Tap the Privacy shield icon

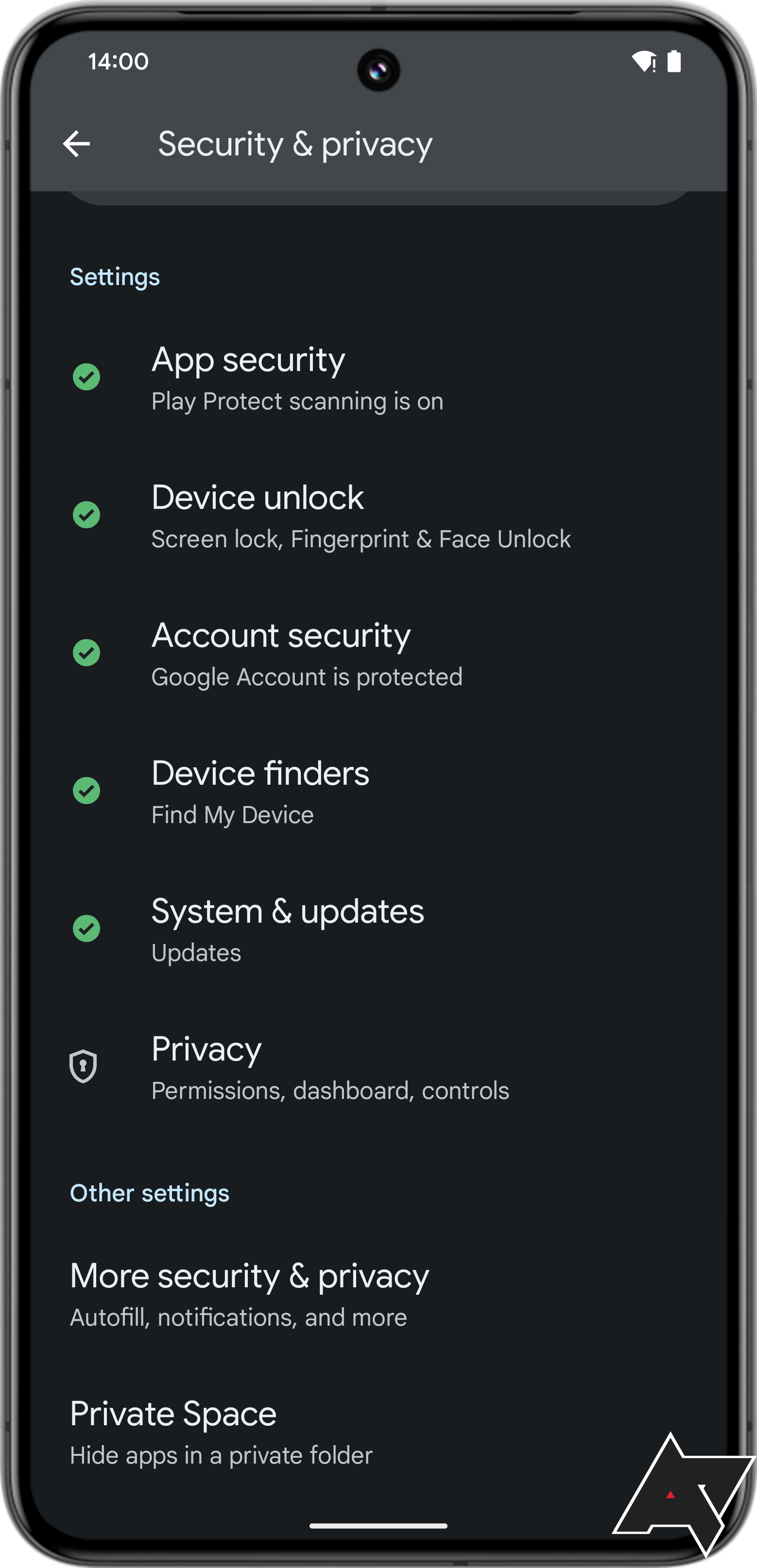[84, 1066]
